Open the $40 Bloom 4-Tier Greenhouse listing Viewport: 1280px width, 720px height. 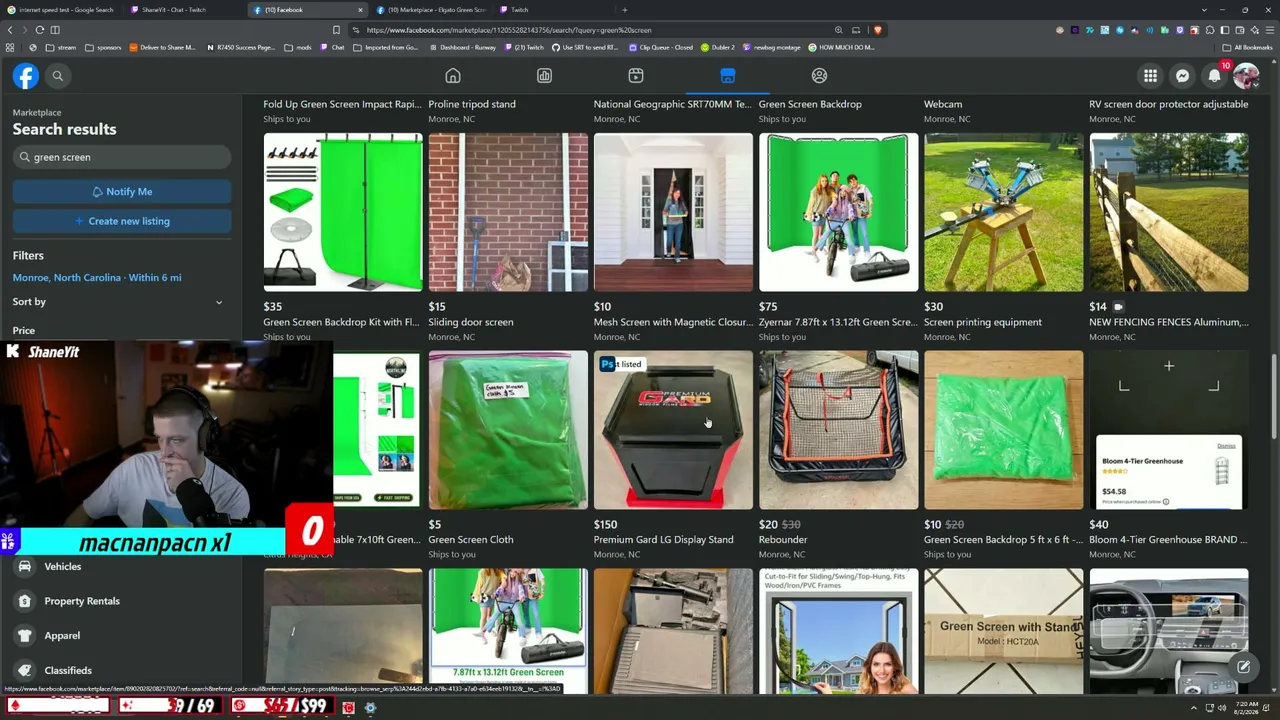1169,455
